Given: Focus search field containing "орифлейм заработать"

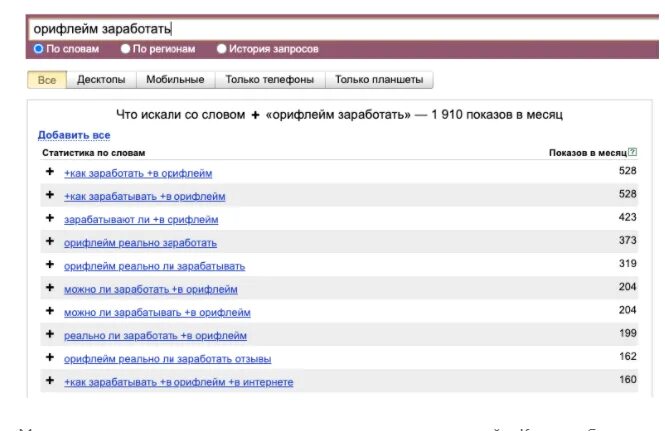Looking at the screenshot, I should [x=344, y=29].
